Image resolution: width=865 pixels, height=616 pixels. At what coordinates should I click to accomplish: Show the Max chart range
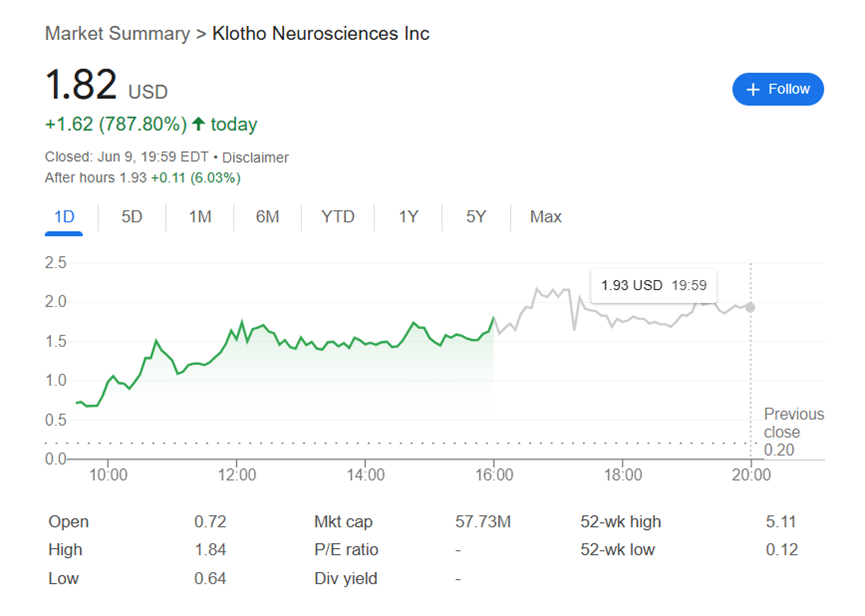(x=546, y=217)
